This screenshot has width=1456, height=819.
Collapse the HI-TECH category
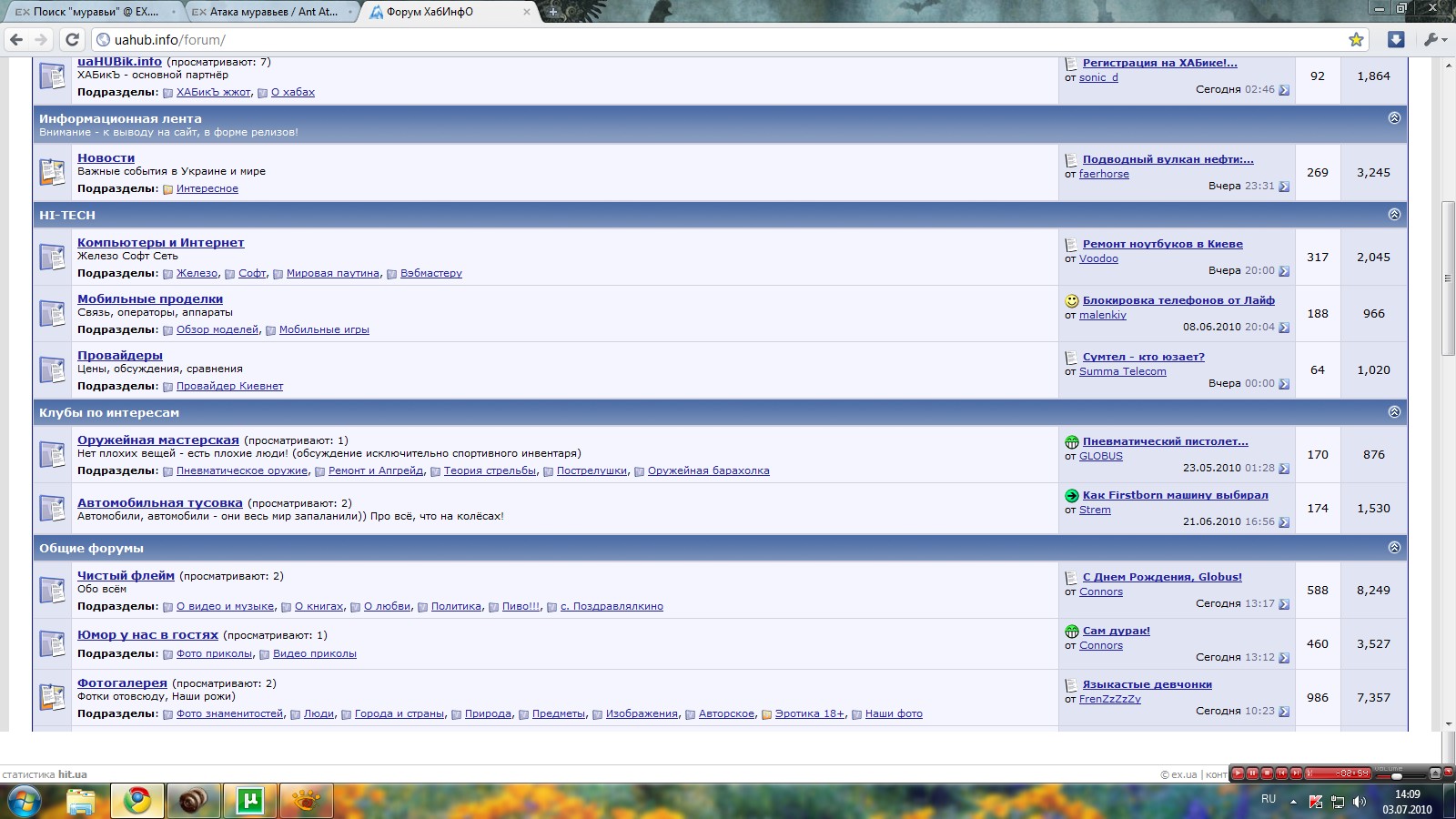click(1394, 215)
